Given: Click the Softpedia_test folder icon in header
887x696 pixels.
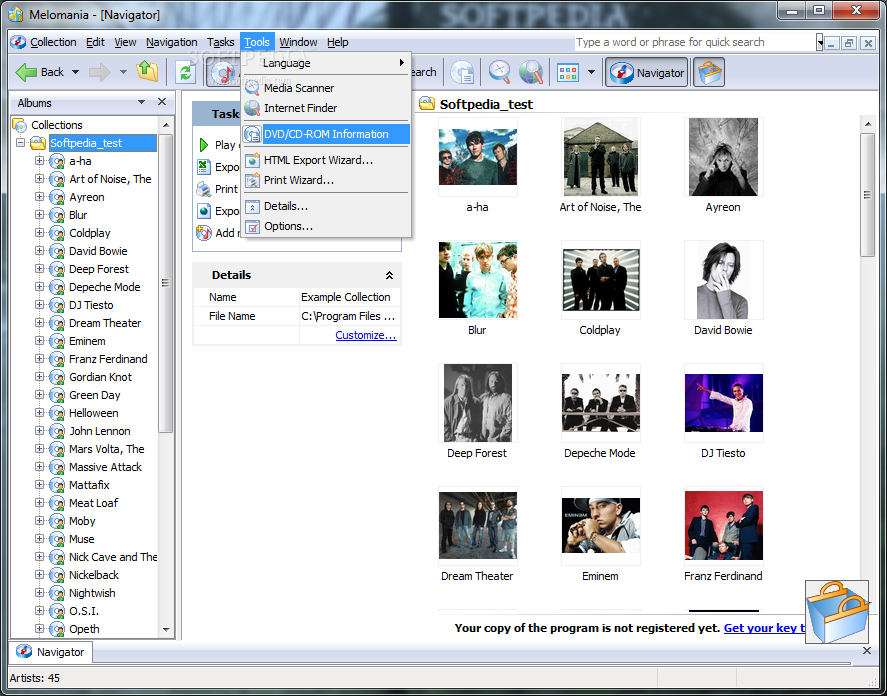Looking at the screenshot, I should [427, 104].
